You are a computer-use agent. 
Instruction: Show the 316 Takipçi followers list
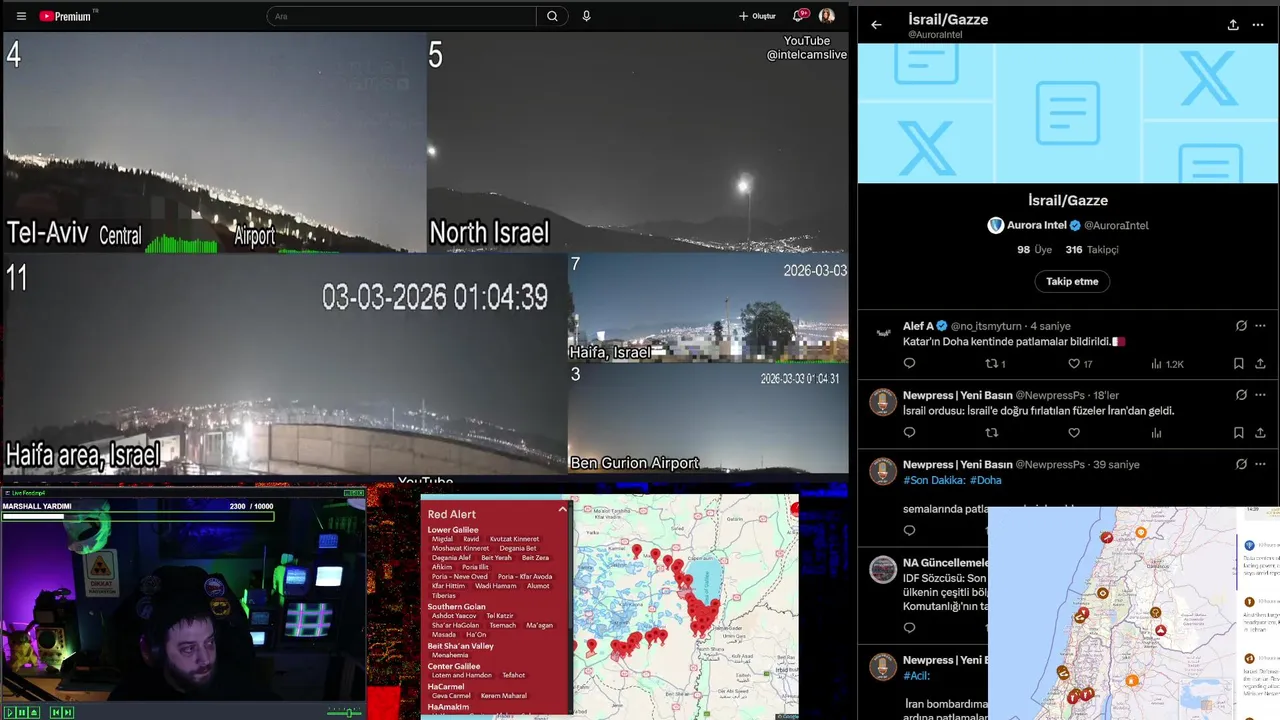(x=1092, y=250)
